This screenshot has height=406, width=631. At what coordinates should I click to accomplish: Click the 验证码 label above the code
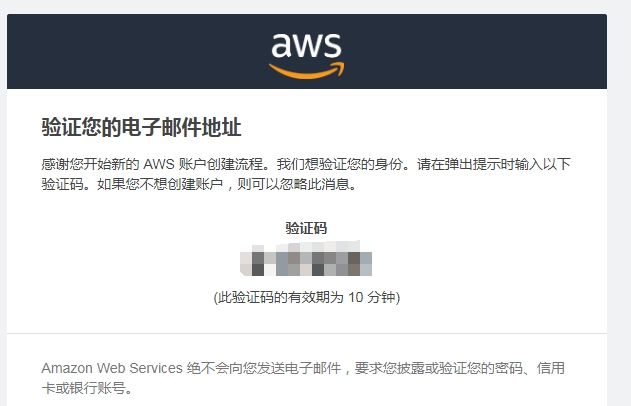(306, 228)
